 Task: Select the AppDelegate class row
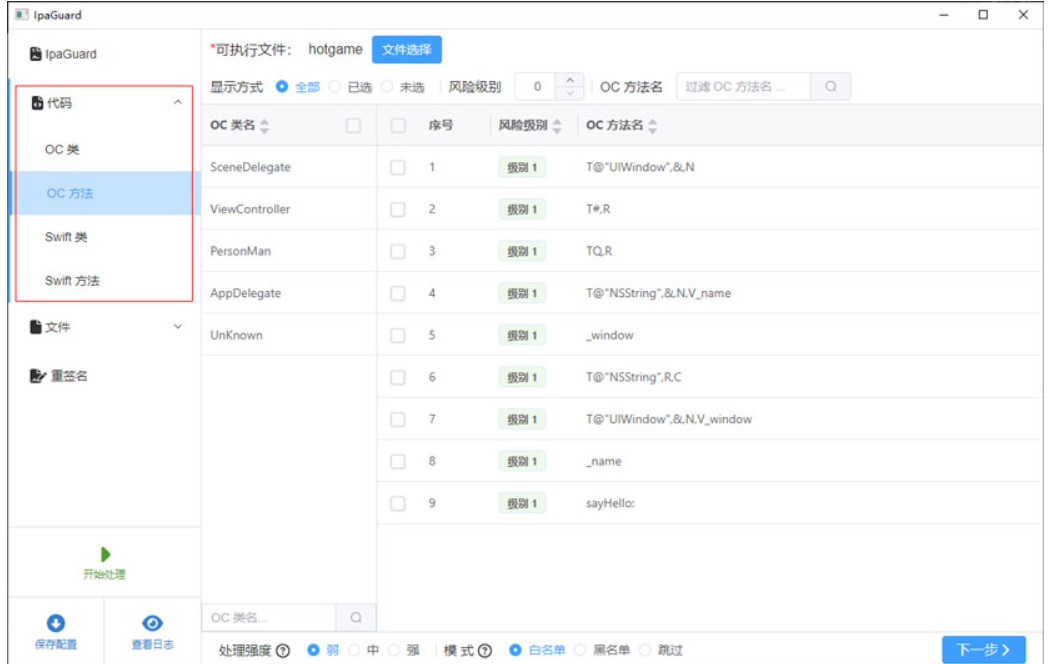point(289,294)
